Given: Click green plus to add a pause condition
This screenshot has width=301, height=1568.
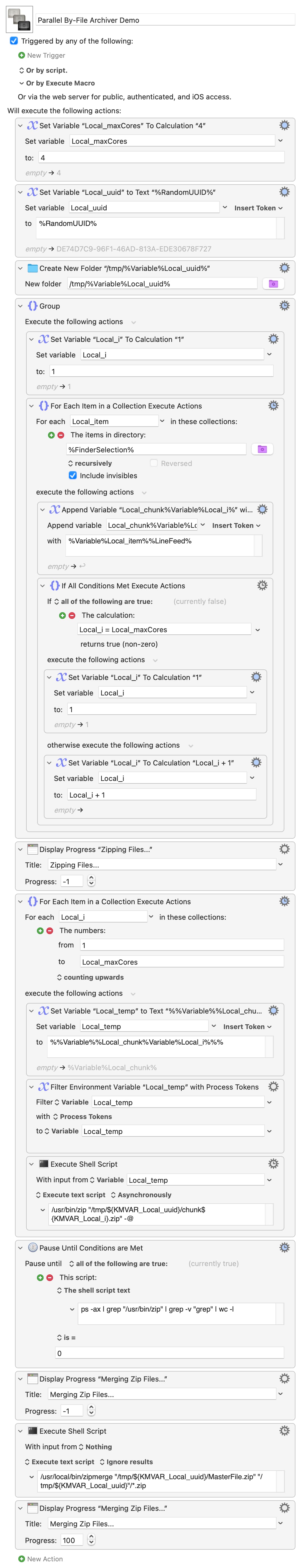Looking at the screenshot, I should coord(40,1278).
